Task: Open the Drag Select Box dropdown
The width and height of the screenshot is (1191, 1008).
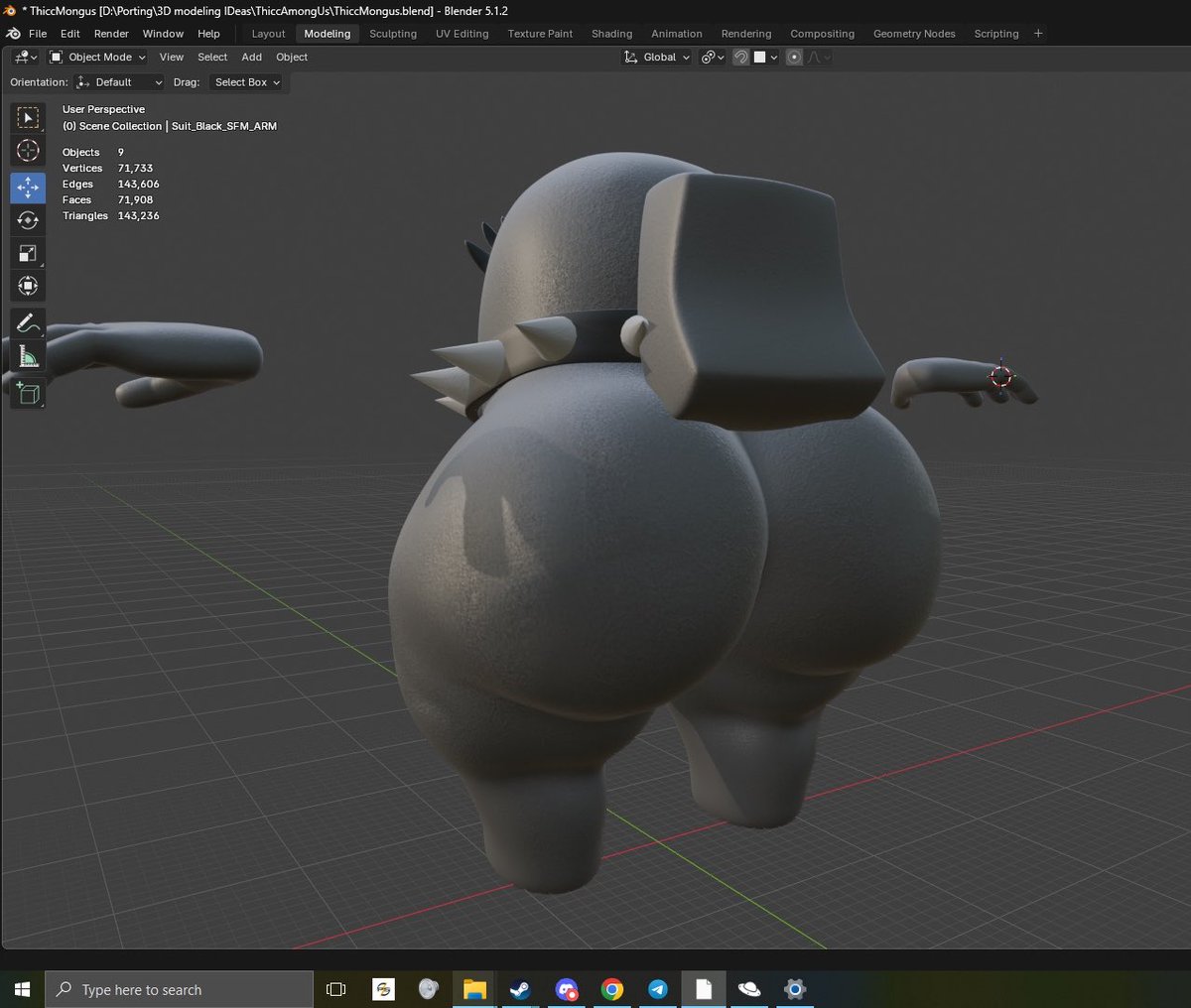Action: pyautogui.click(x=247, y=82)
